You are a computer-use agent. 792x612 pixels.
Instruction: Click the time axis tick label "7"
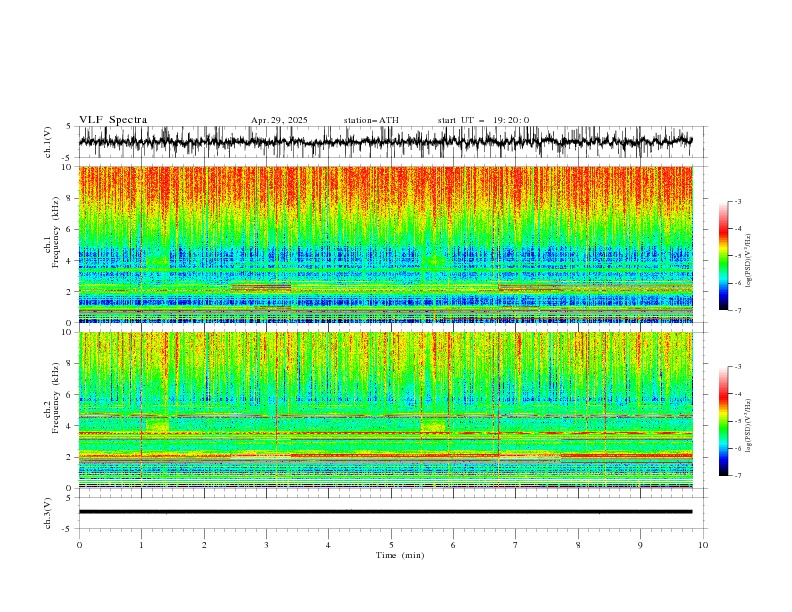516,545
